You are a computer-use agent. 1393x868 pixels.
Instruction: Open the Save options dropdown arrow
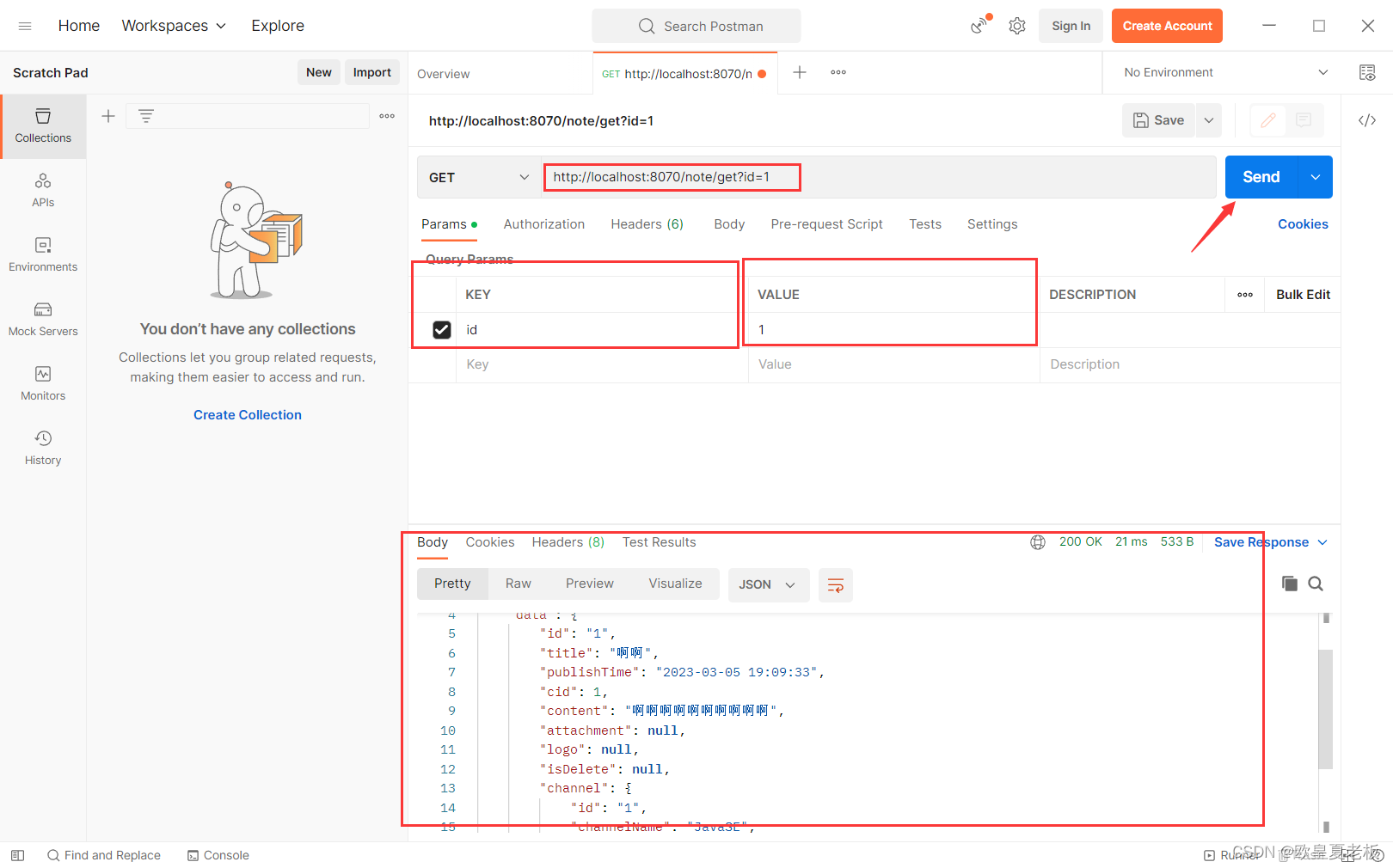click(x=1209, y=120)
